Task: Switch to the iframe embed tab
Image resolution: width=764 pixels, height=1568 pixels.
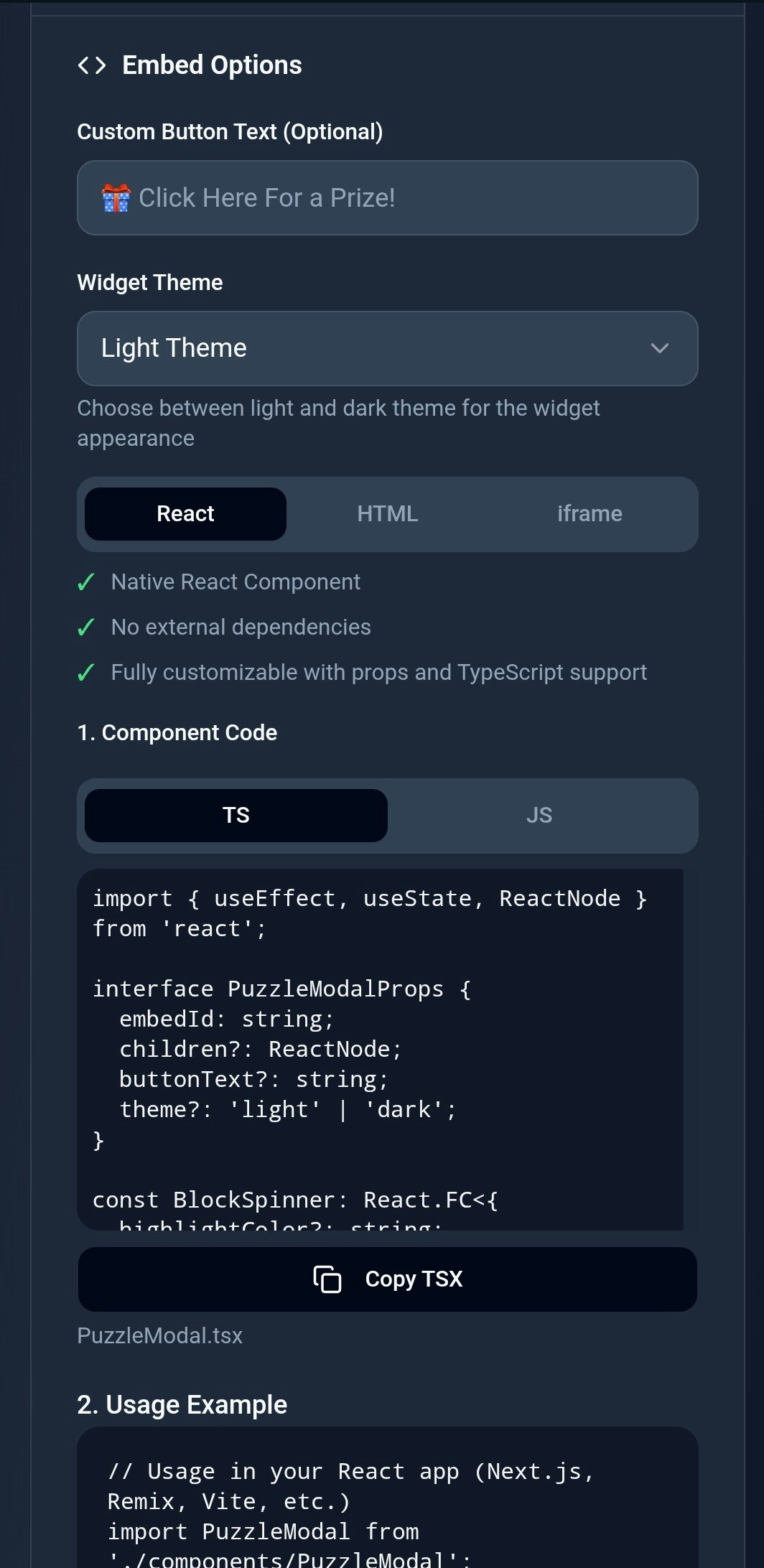Action: click(x=590, y=514)
